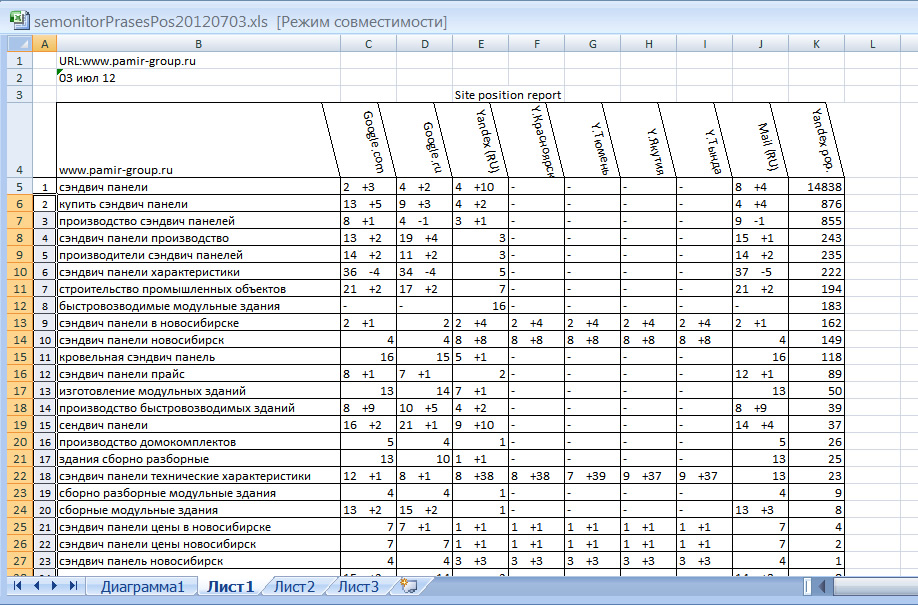The height and width of the screenshot is (606, 918).
Task: Click 'строительство промышленных объектов' cell
Action: pyautogui.click(x=198, y=289)
